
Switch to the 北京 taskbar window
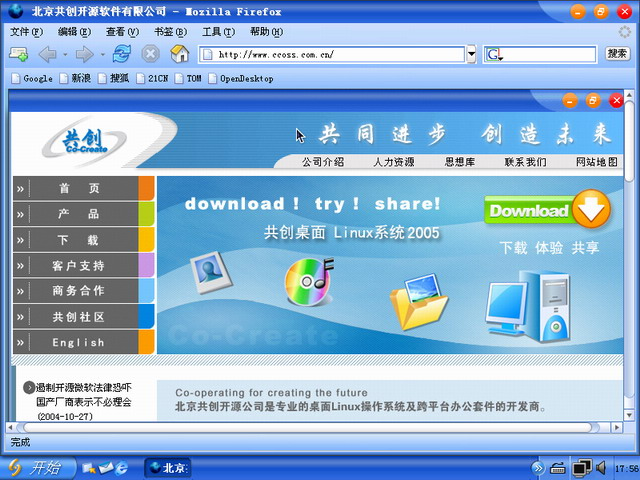[168, 468]
